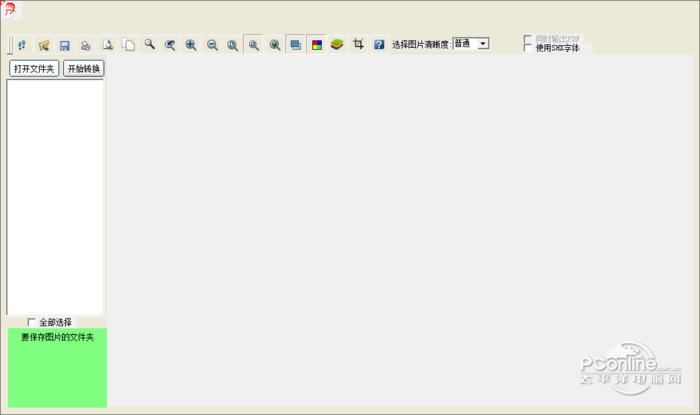Click the open file icon in toolbar
700x415 pixels.
coord(43,45)
